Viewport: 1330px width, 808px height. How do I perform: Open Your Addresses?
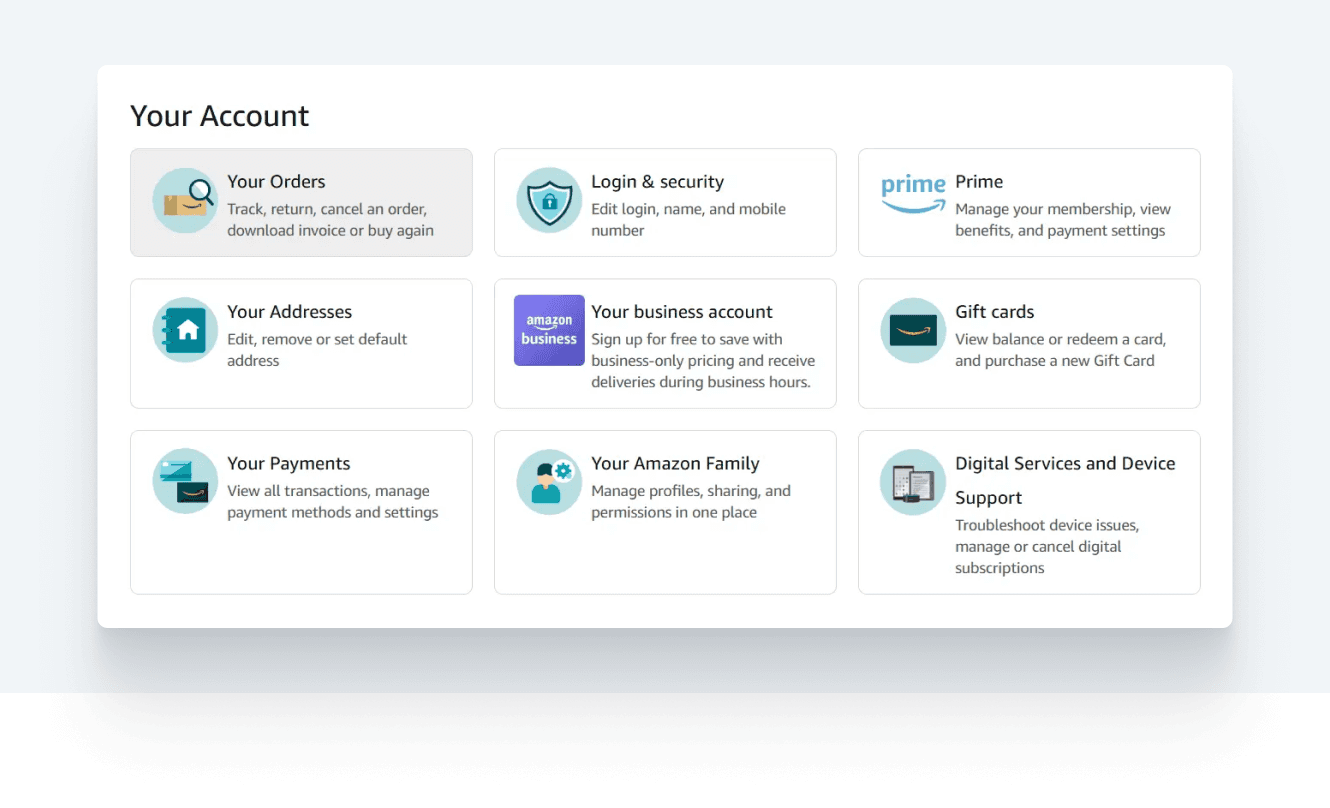coord(289,311)
